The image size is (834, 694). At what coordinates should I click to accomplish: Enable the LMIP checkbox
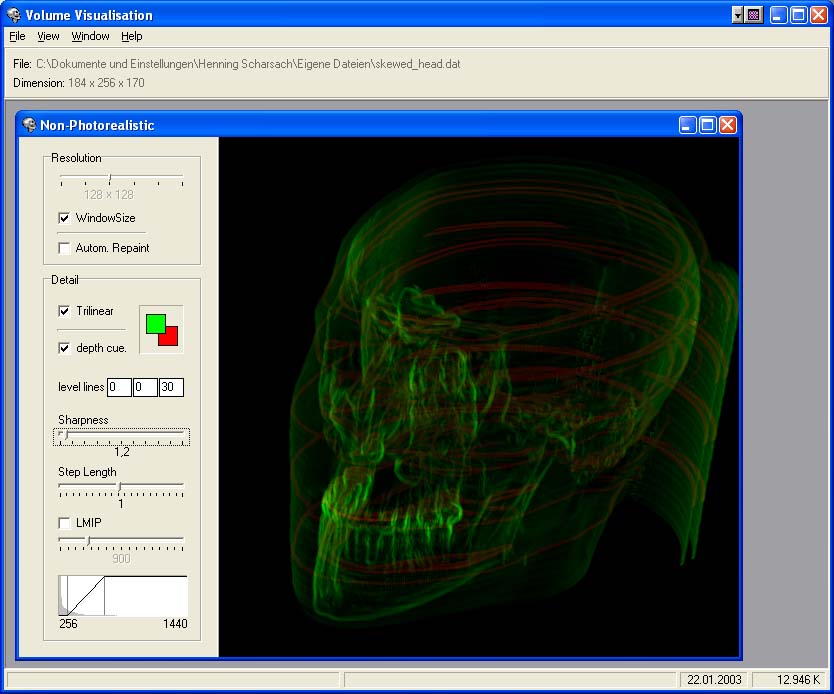(65, 523)
